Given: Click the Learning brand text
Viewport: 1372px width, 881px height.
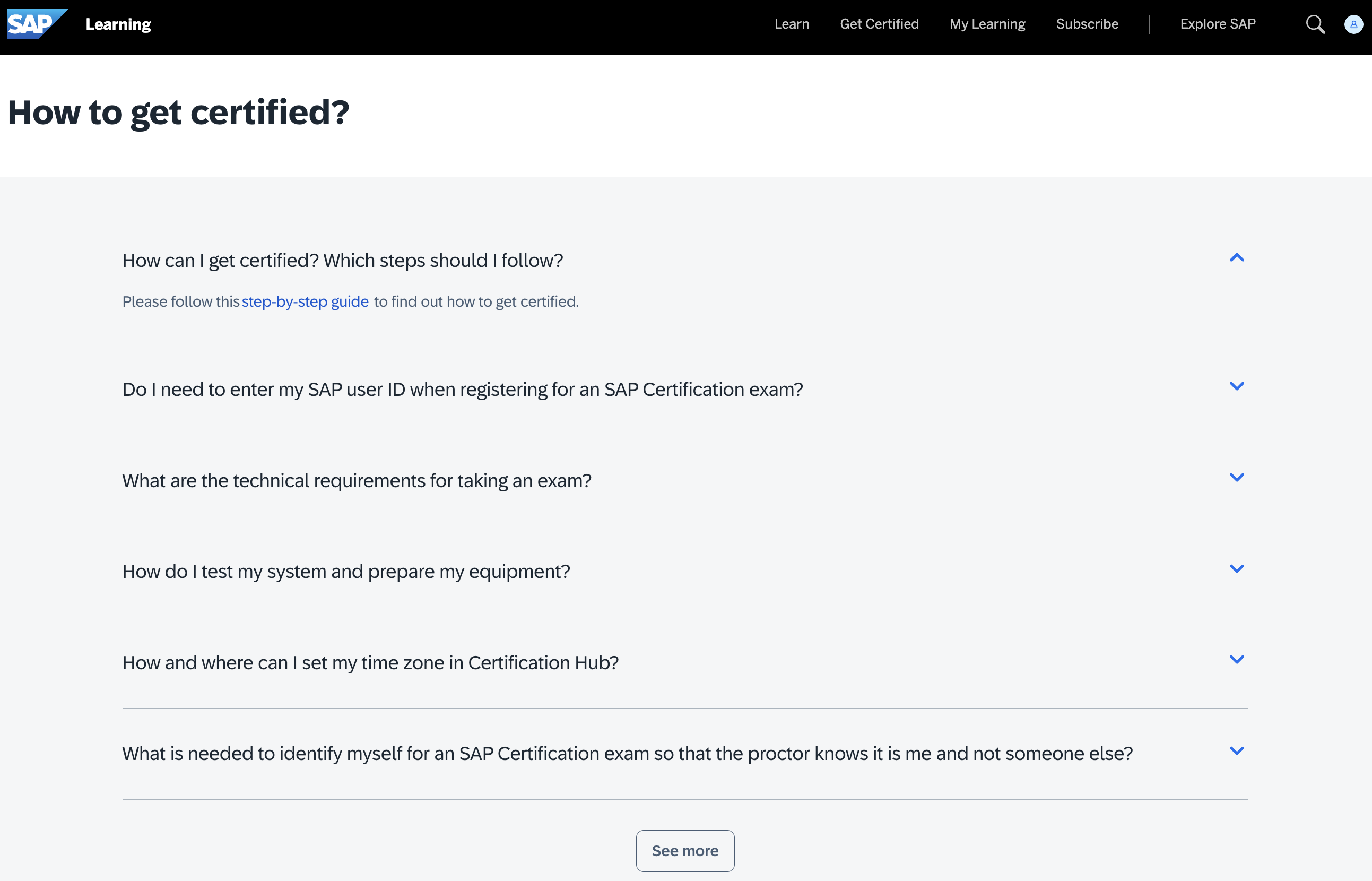Looking at the screenshot, I should pos(118,24).
